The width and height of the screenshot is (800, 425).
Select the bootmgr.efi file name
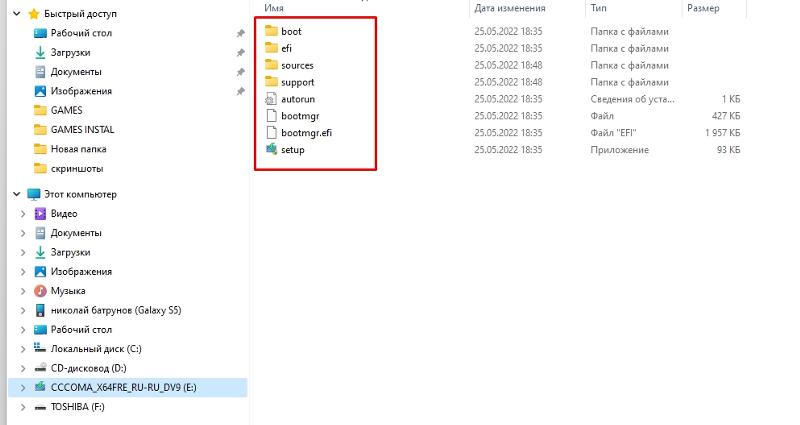click(307, 133)
